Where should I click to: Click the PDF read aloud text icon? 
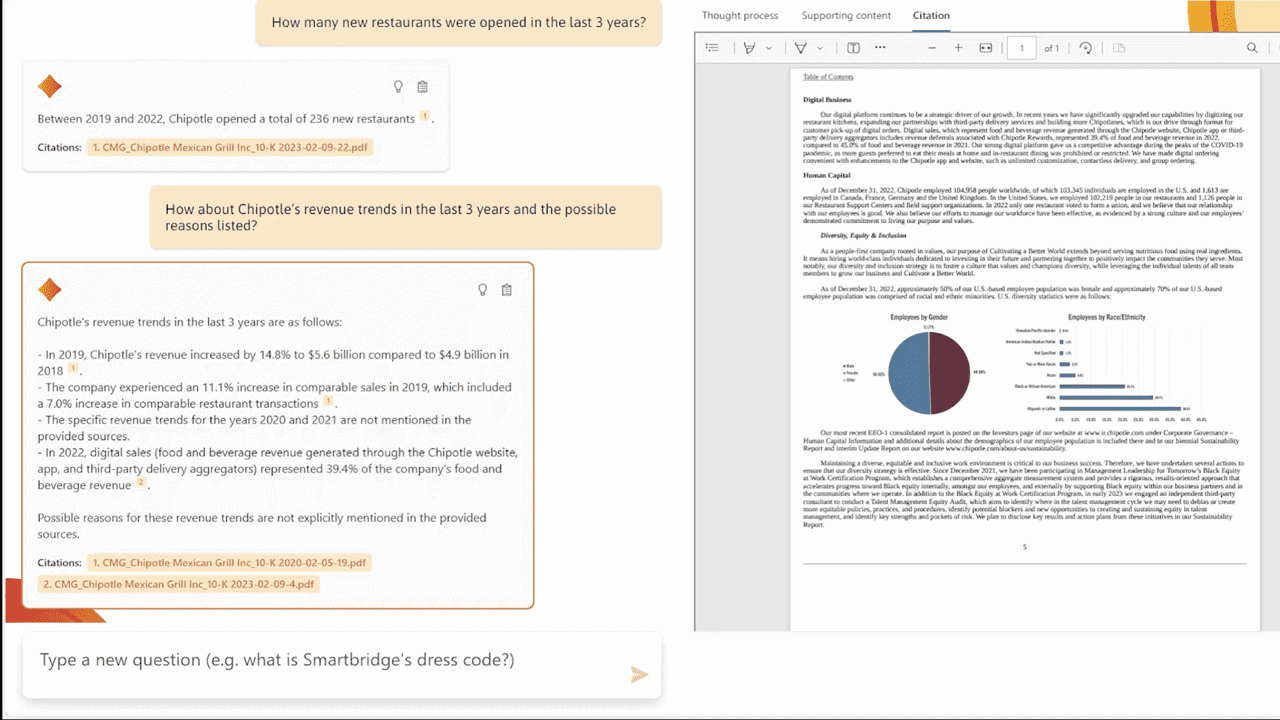tap(853, 48)
